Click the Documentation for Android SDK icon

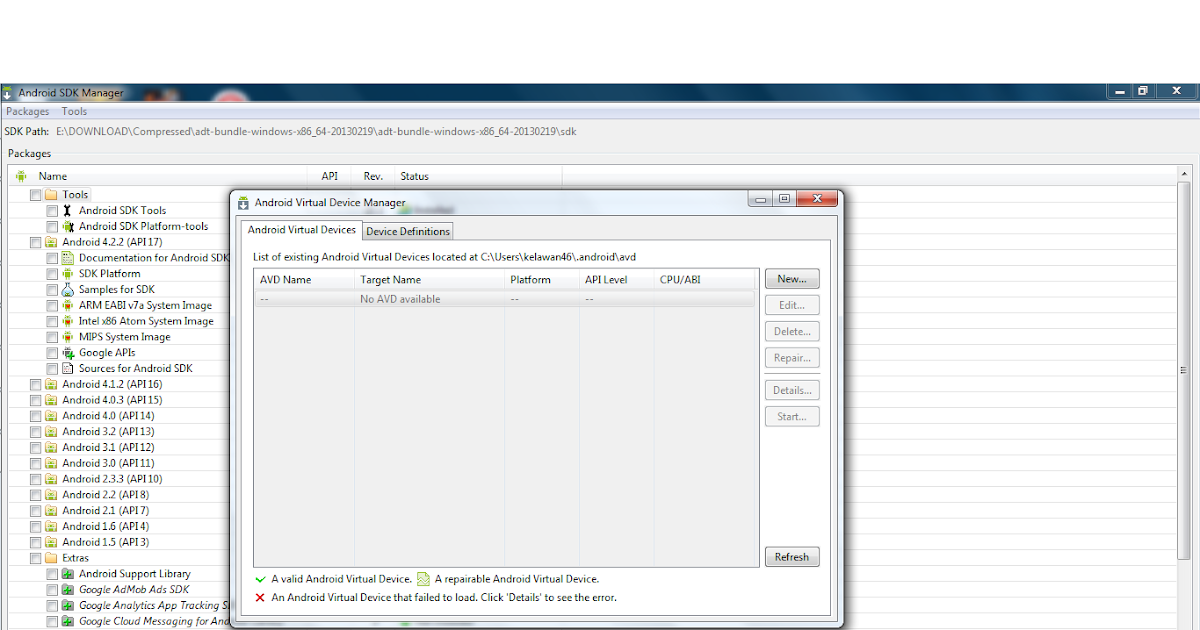(67, 258)
